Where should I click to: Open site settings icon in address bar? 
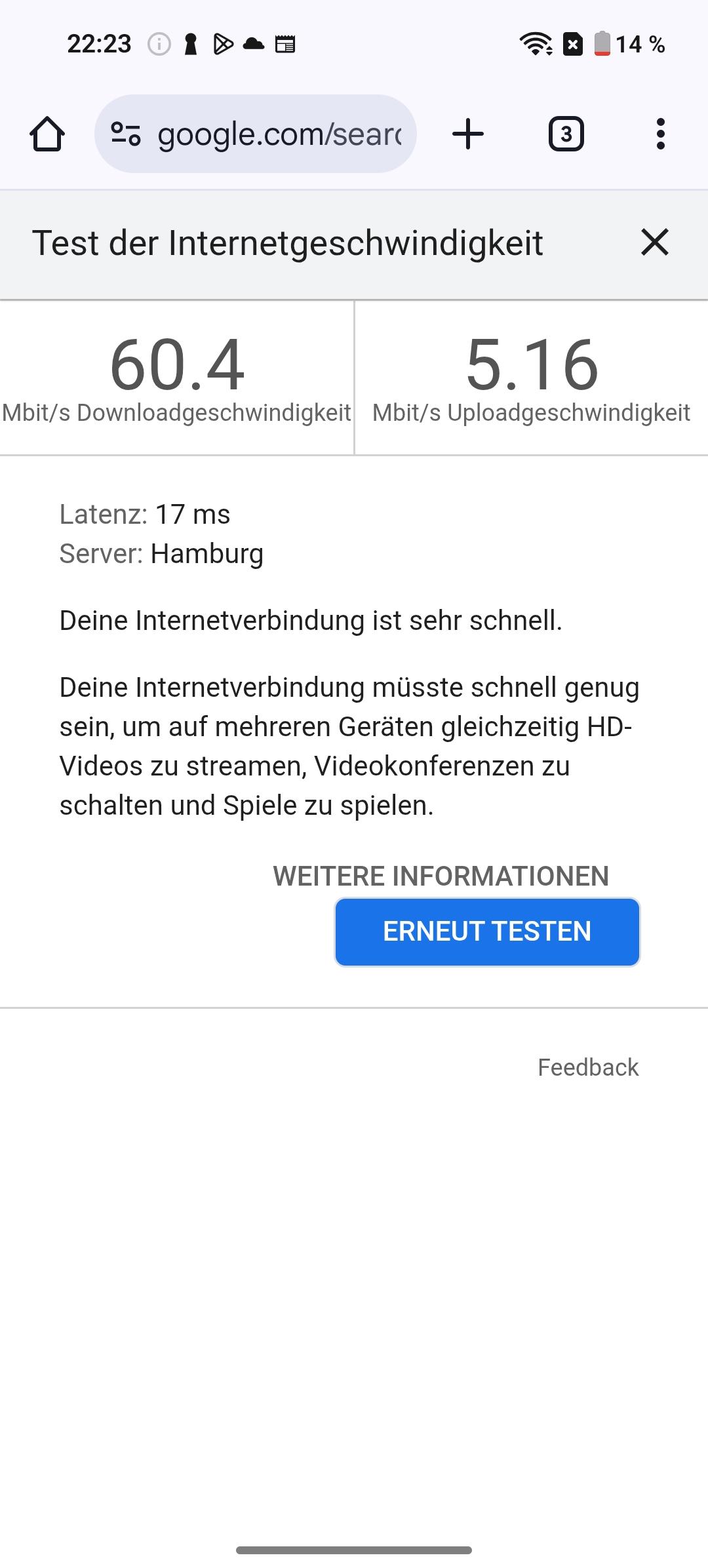pyautogui.click(x=125, y=134)
